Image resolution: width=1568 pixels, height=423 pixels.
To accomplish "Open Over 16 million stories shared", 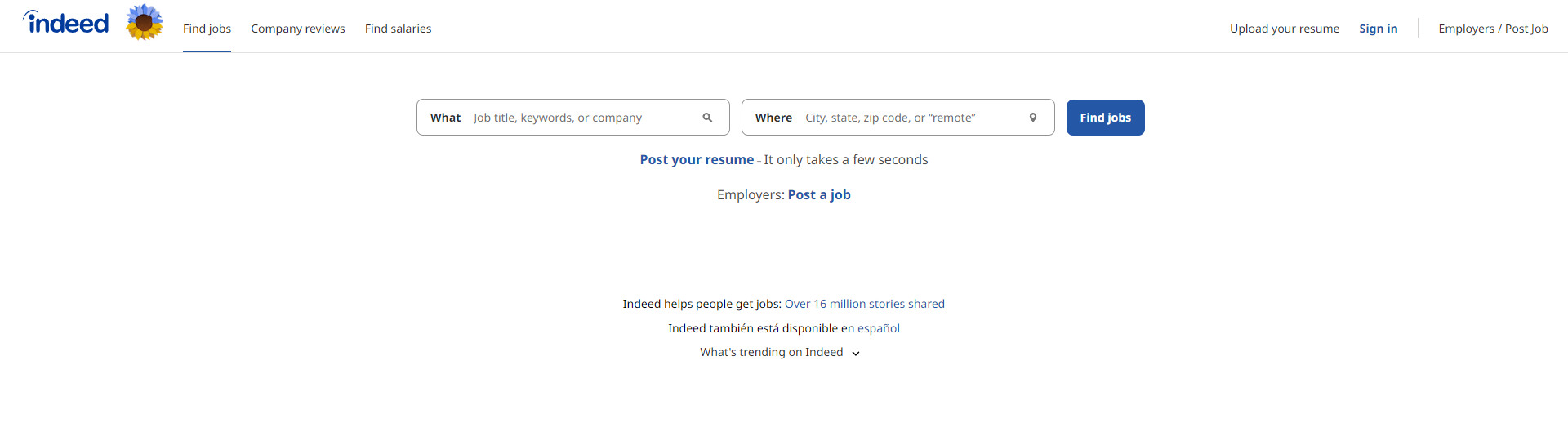I will (864, 304).
